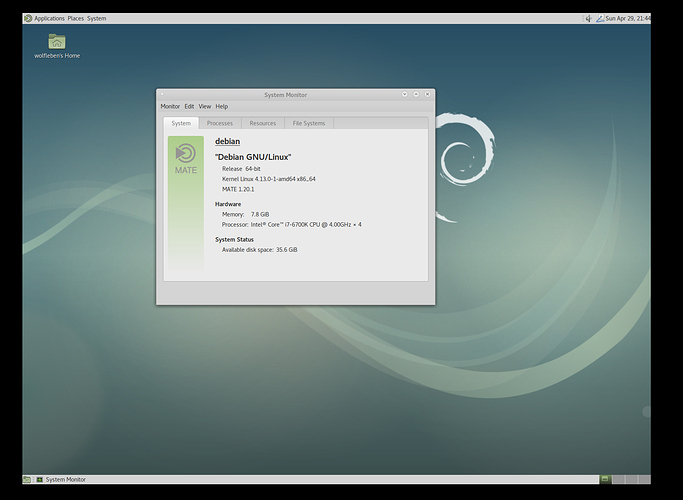Image resolution: width=683 pixels, height=500 pixels.
Task: Open the Edit menu
Action: pyautogui.click(x=189, y=106)
